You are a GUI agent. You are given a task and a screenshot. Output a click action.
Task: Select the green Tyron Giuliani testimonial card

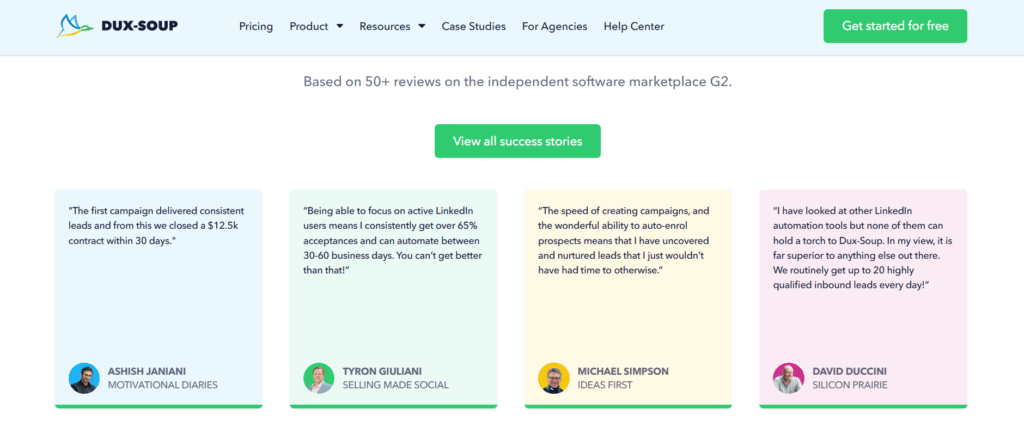[393, 299]
